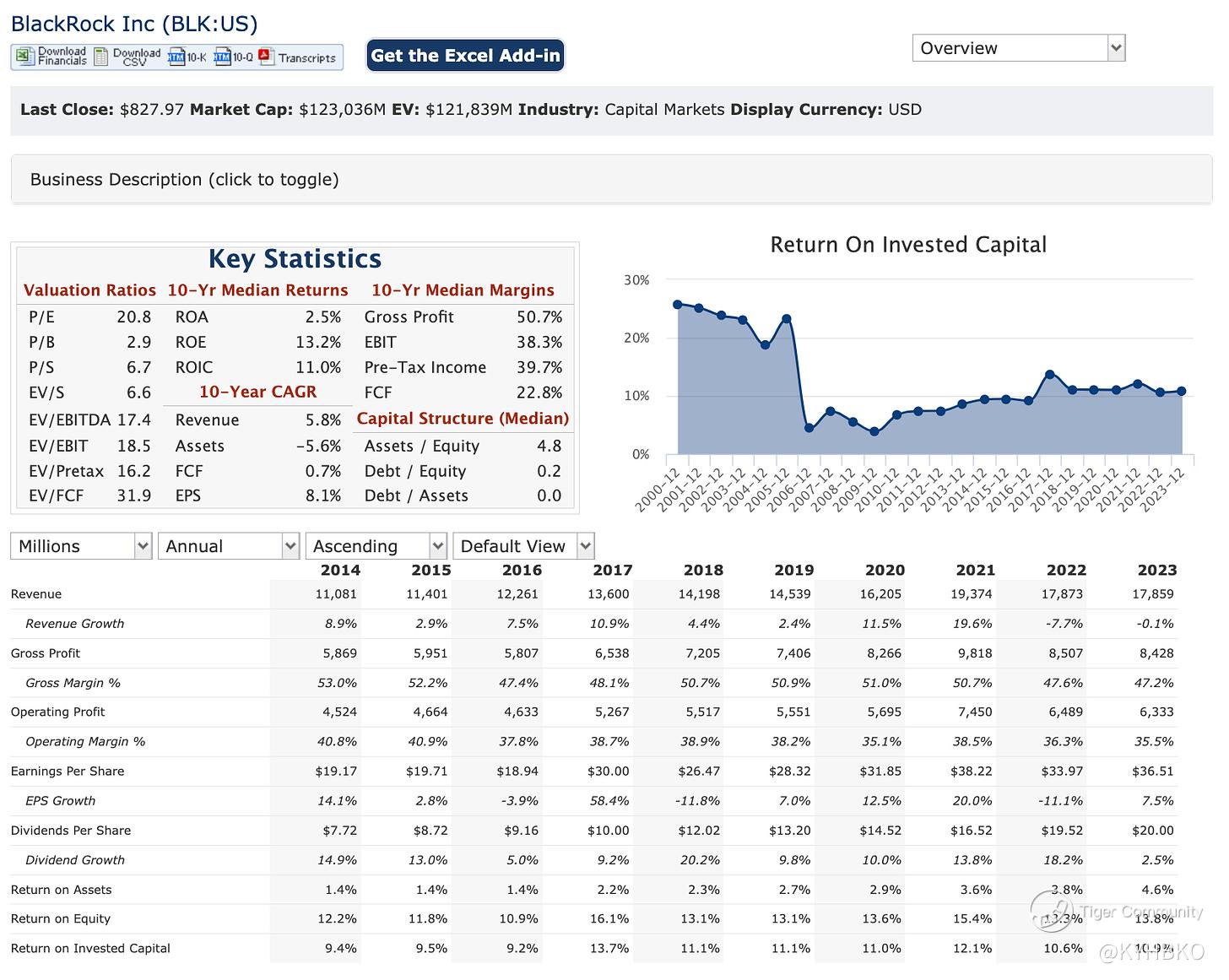Click the Industry value Capital Markets

click(x=665, y=110)
